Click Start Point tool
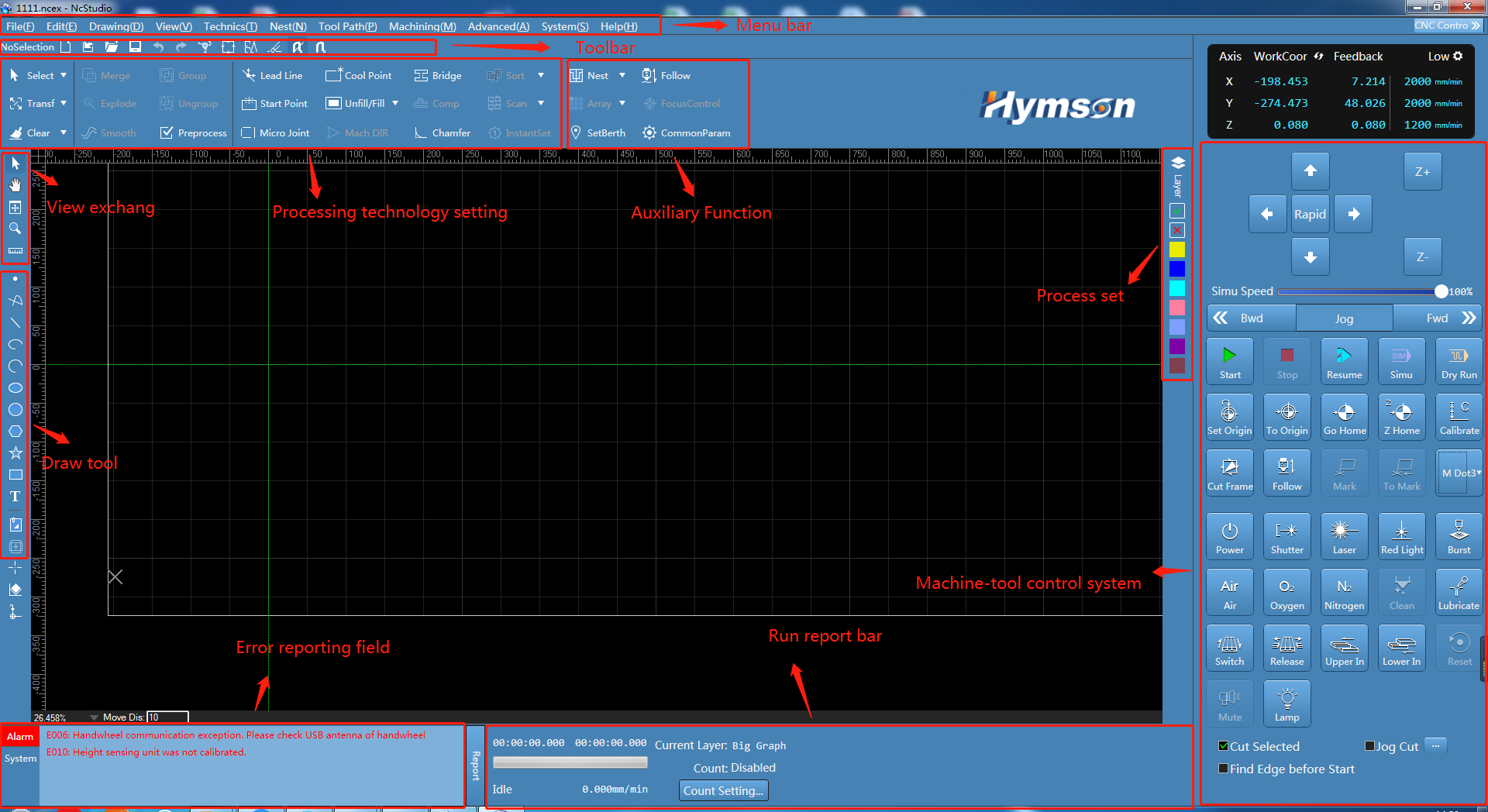 pyautogui.click(x=274, y=103)
